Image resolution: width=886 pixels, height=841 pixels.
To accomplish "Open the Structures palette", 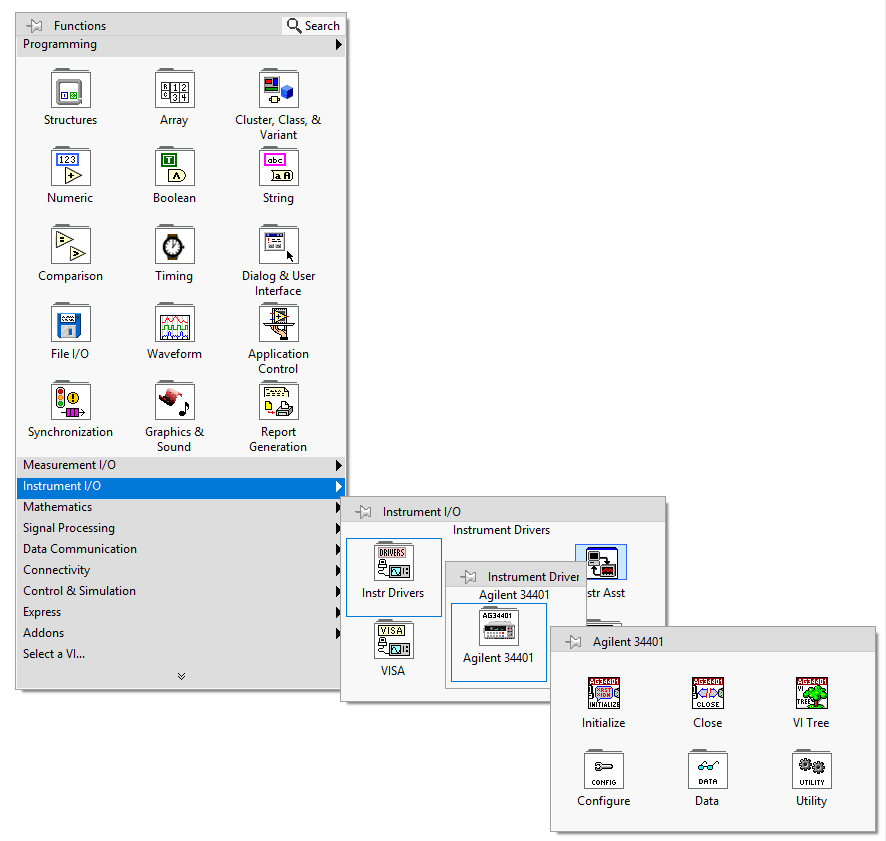I will click(70, 88).
